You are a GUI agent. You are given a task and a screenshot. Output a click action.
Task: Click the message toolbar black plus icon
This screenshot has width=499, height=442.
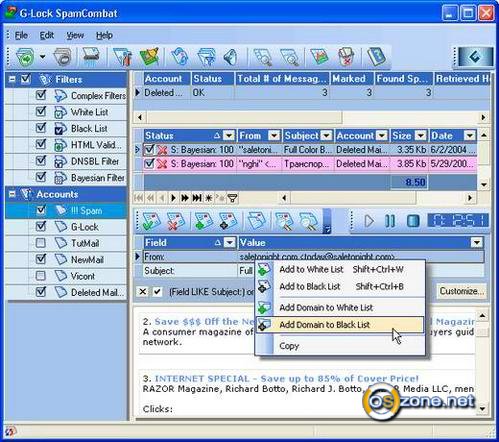228,221
